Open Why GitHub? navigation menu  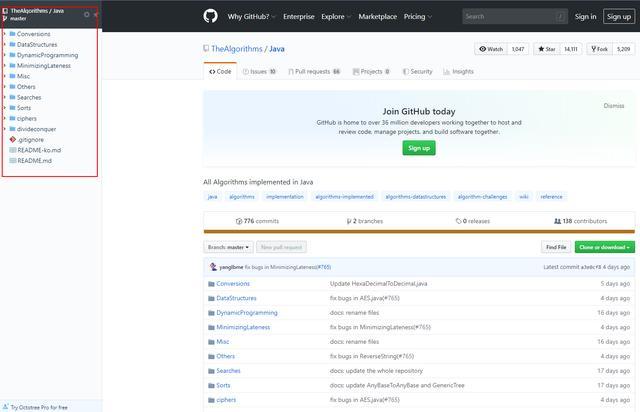251,16
